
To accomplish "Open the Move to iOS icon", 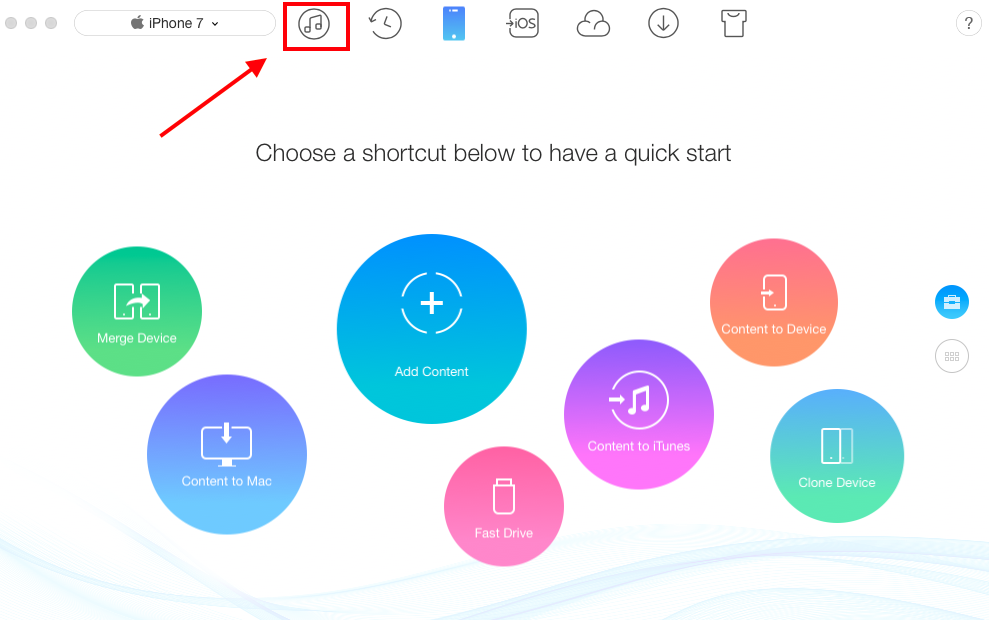I will tap(522, 24).
